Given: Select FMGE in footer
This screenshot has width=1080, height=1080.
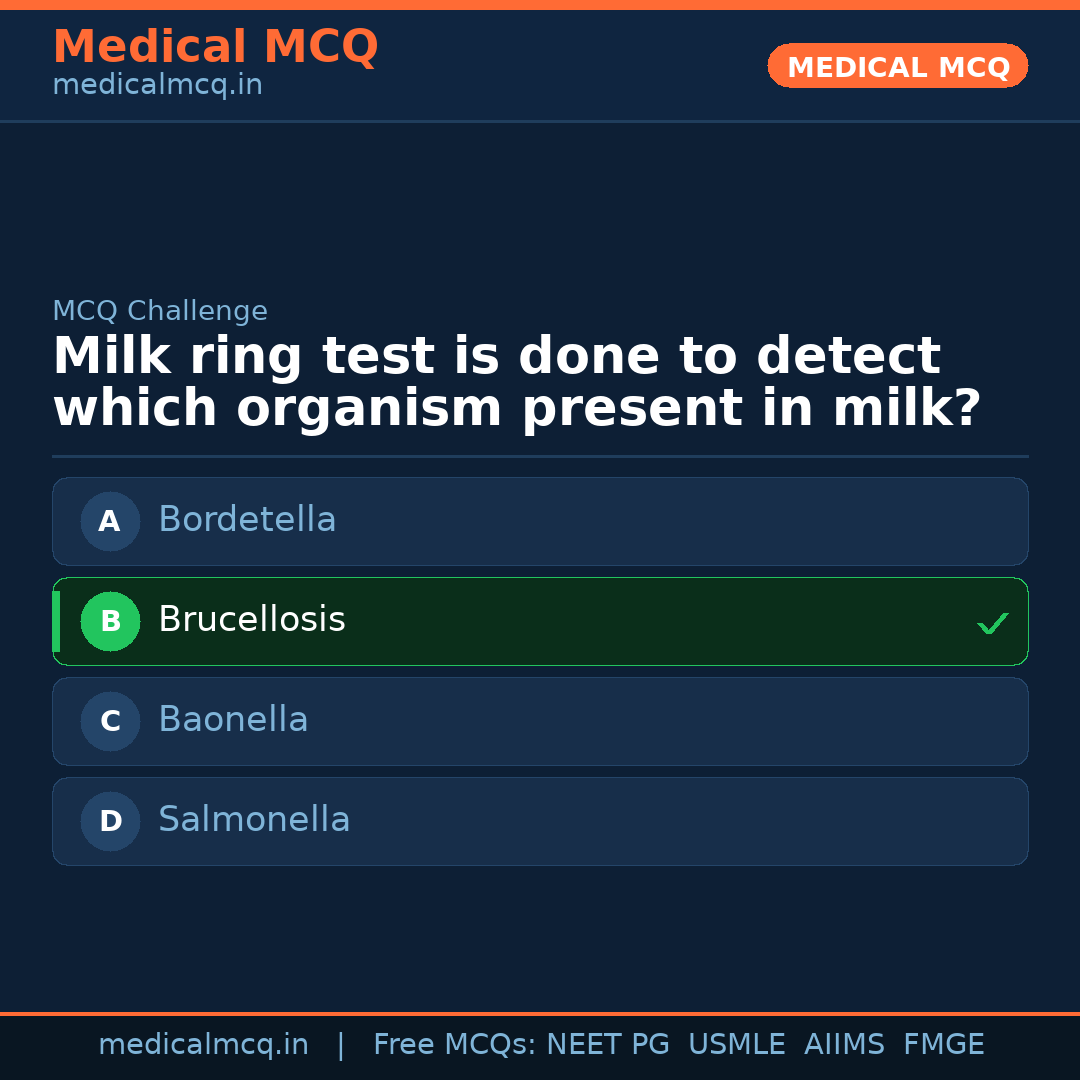Looking at the screenshot, I should pyautogui.click(x=943, y=1045).
